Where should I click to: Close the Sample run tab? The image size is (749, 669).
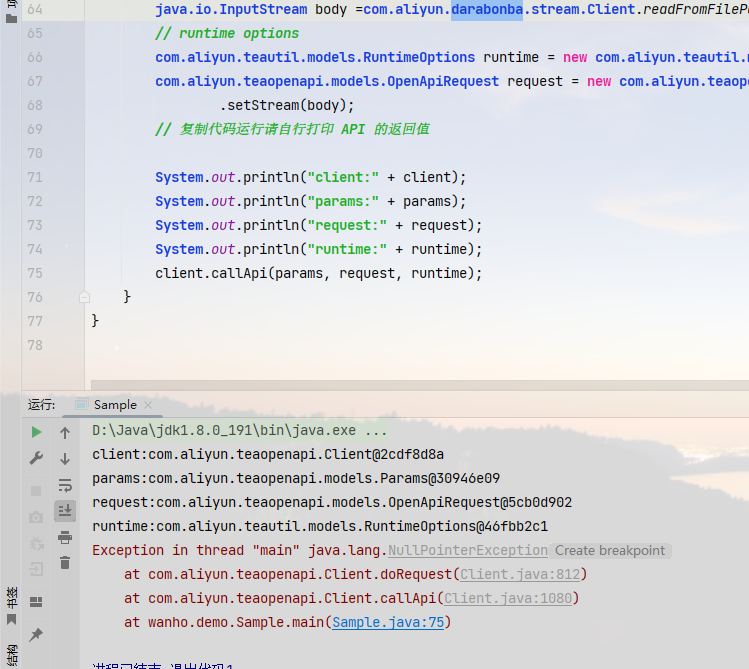pos(148,405)
